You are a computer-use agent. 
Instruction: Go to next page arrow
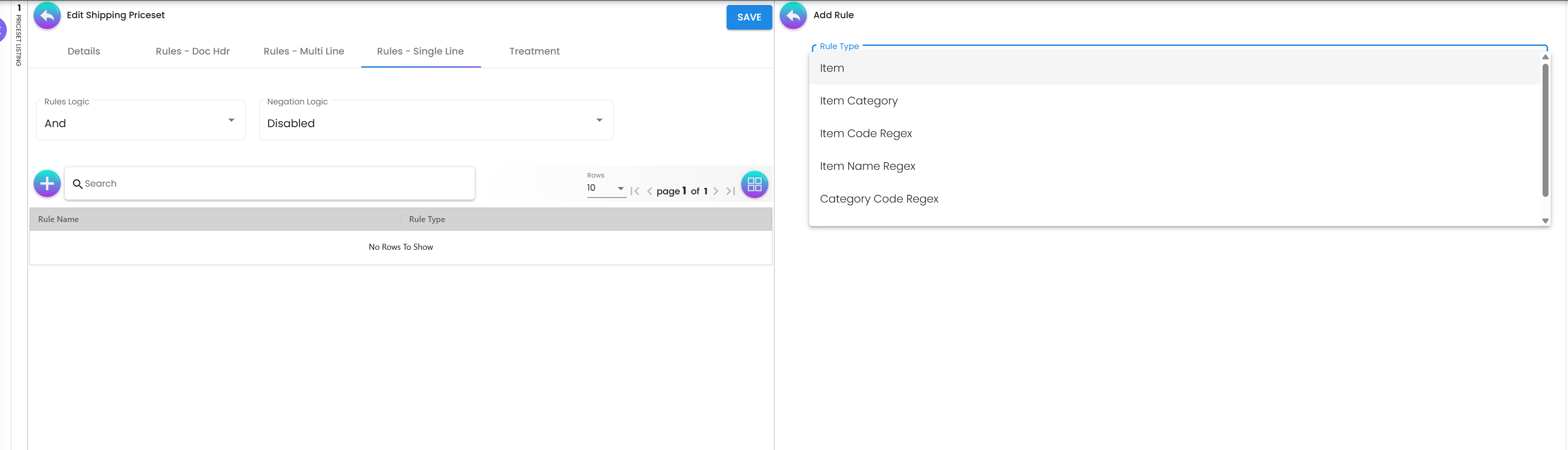[x=716, y=191]
